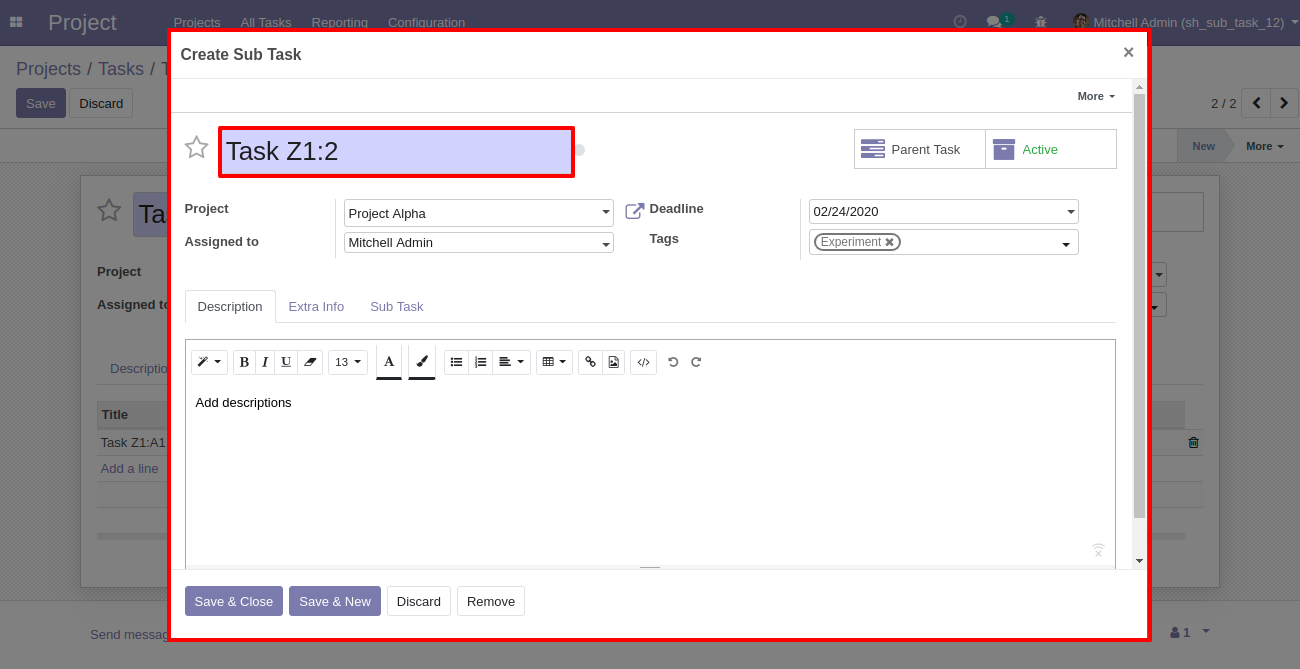1300x669 pixels.
Task: Toggle the priority star beside Task Z1:2
Action: pyautogui.click(x=196, y=148)
